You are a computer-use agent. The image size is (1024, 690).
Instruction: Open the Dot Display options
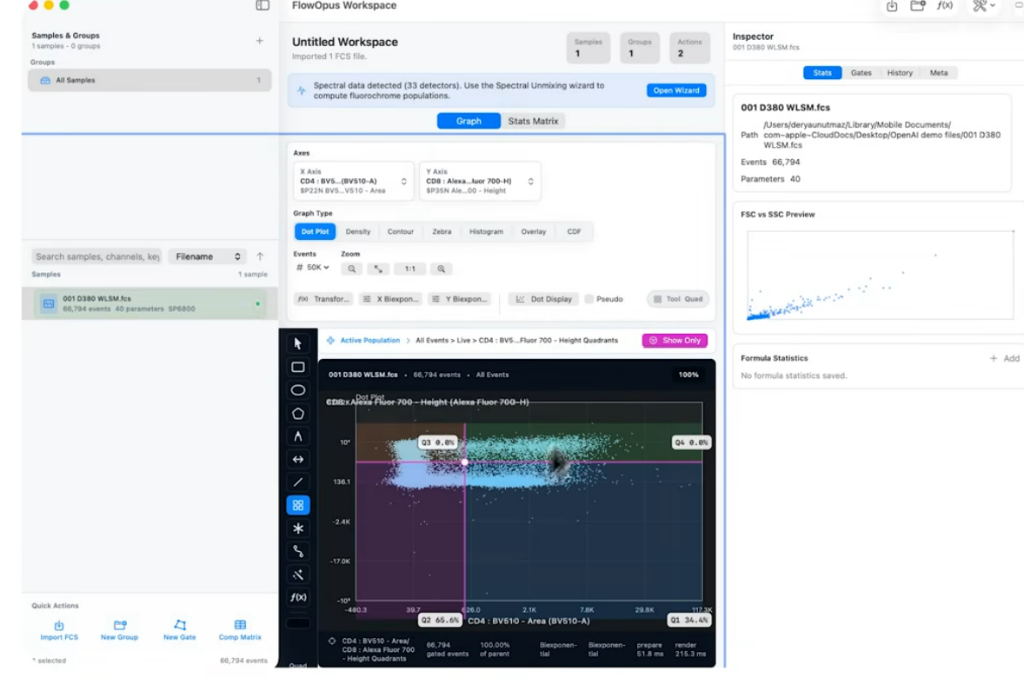(x=544, y=299)
